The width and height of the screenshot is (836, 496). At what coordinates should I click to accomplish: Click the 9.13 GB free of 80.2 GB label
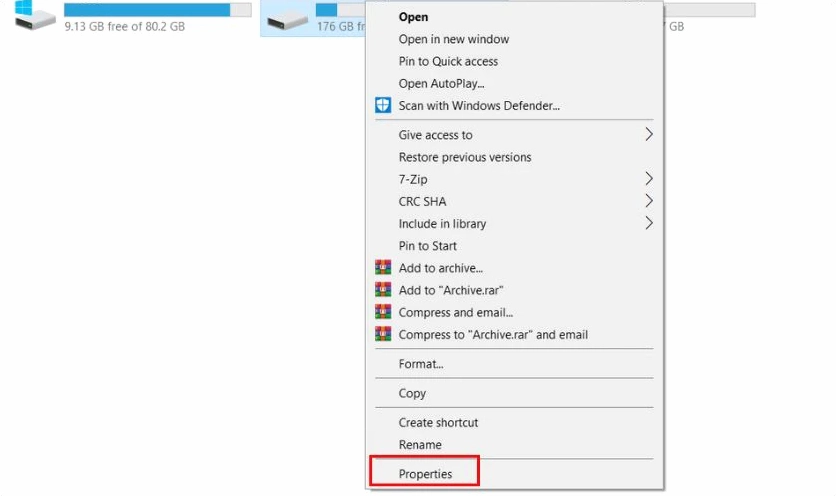[124, 27]
